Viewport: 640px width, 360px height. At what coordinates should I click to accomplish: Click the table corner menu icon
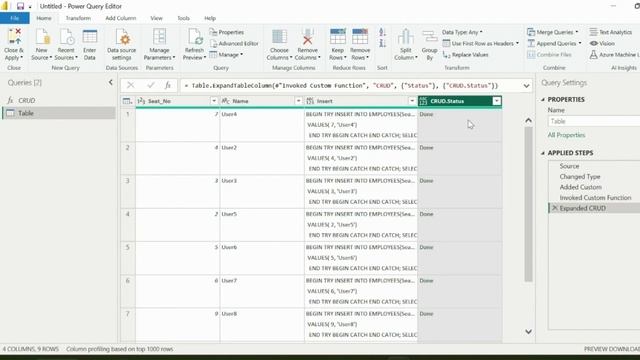(x=127, y=101)
